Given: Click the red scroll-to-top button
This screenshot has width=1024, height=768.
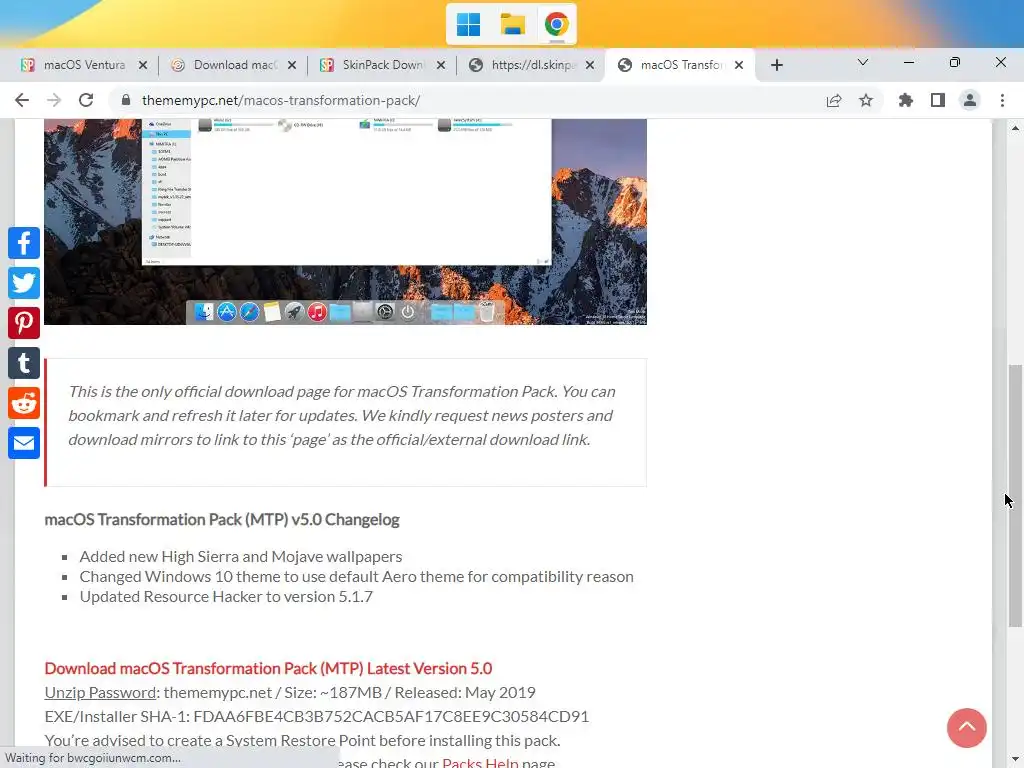Looking at the screenshot, I should [967, 728].
